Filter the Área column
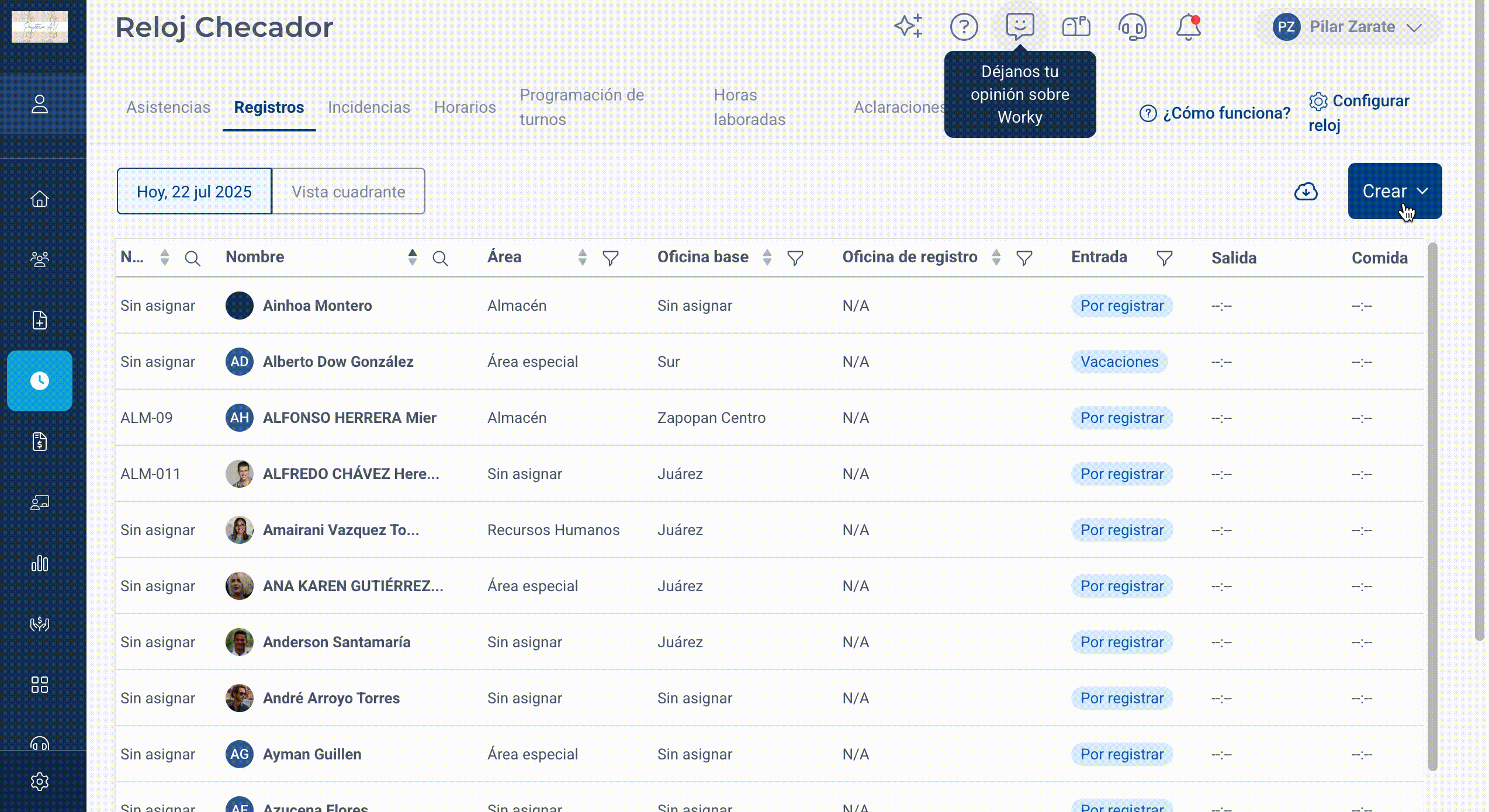 point(610,258)
